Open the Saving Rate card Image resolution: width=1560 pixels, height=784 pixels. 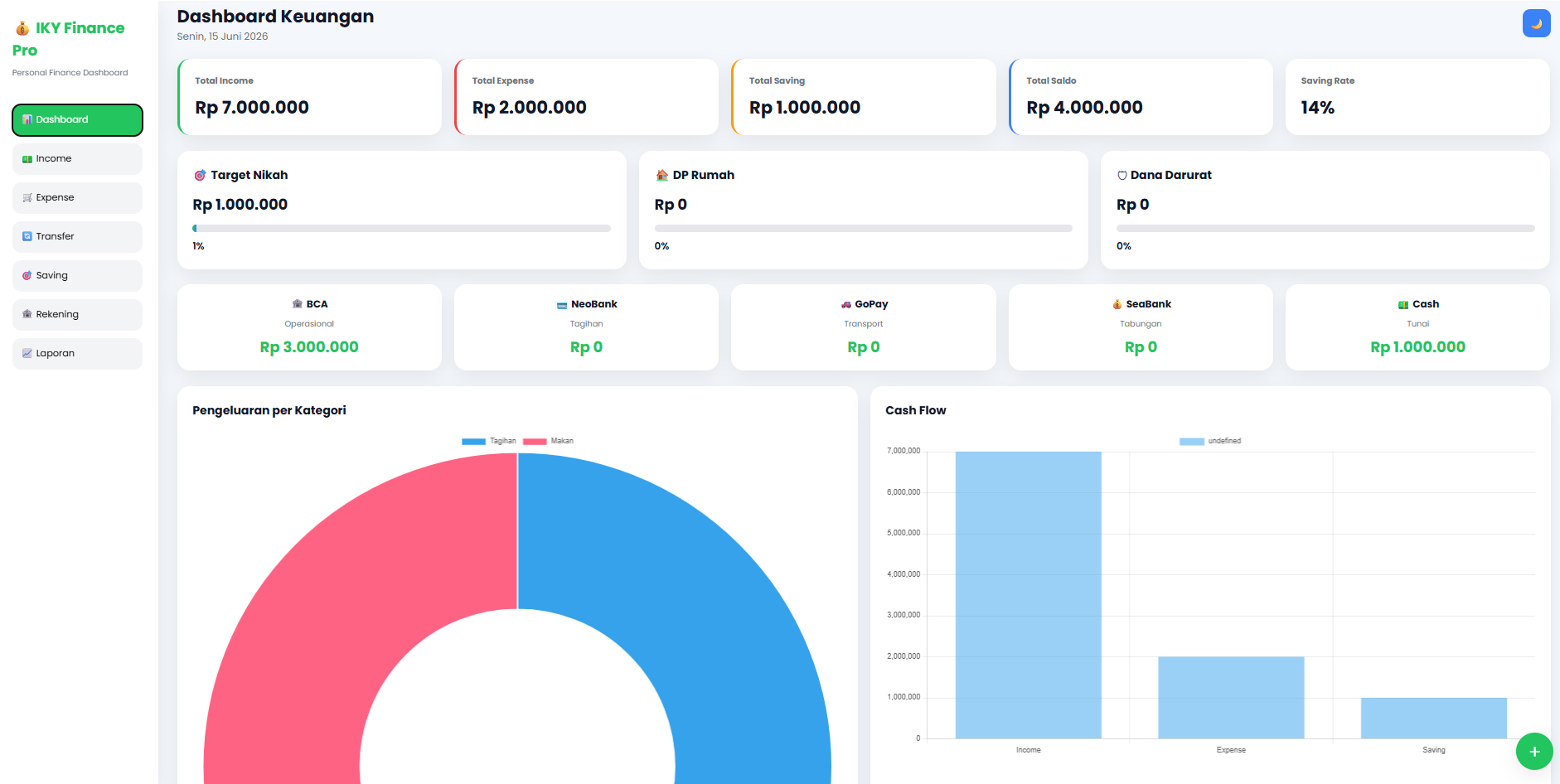coord(1417,96)
